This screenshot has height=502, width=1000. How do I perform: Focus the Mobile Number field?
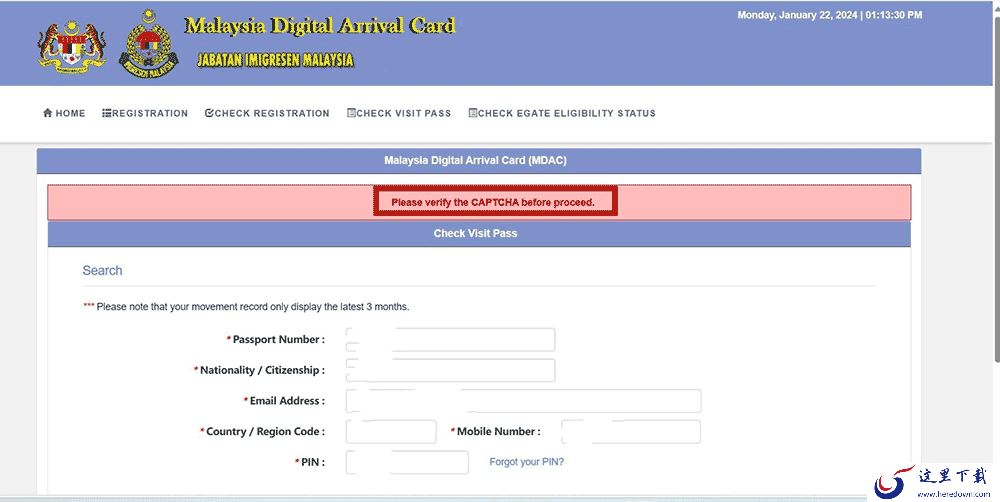click(x=631, y=431)
